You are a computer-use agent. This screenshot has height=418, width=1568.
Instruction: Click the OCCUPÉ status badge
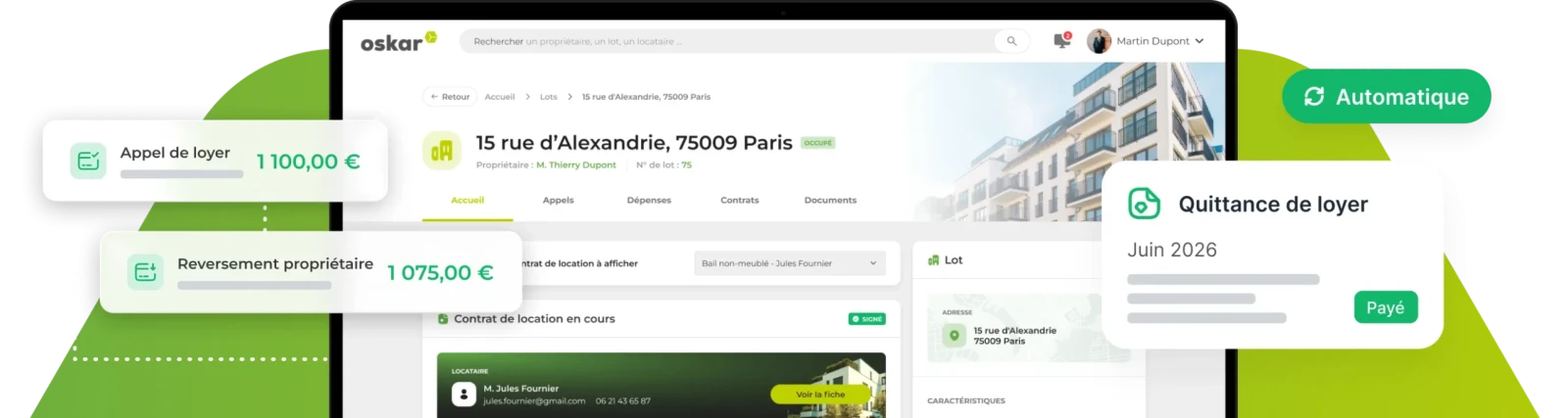[x=818, y=143]
